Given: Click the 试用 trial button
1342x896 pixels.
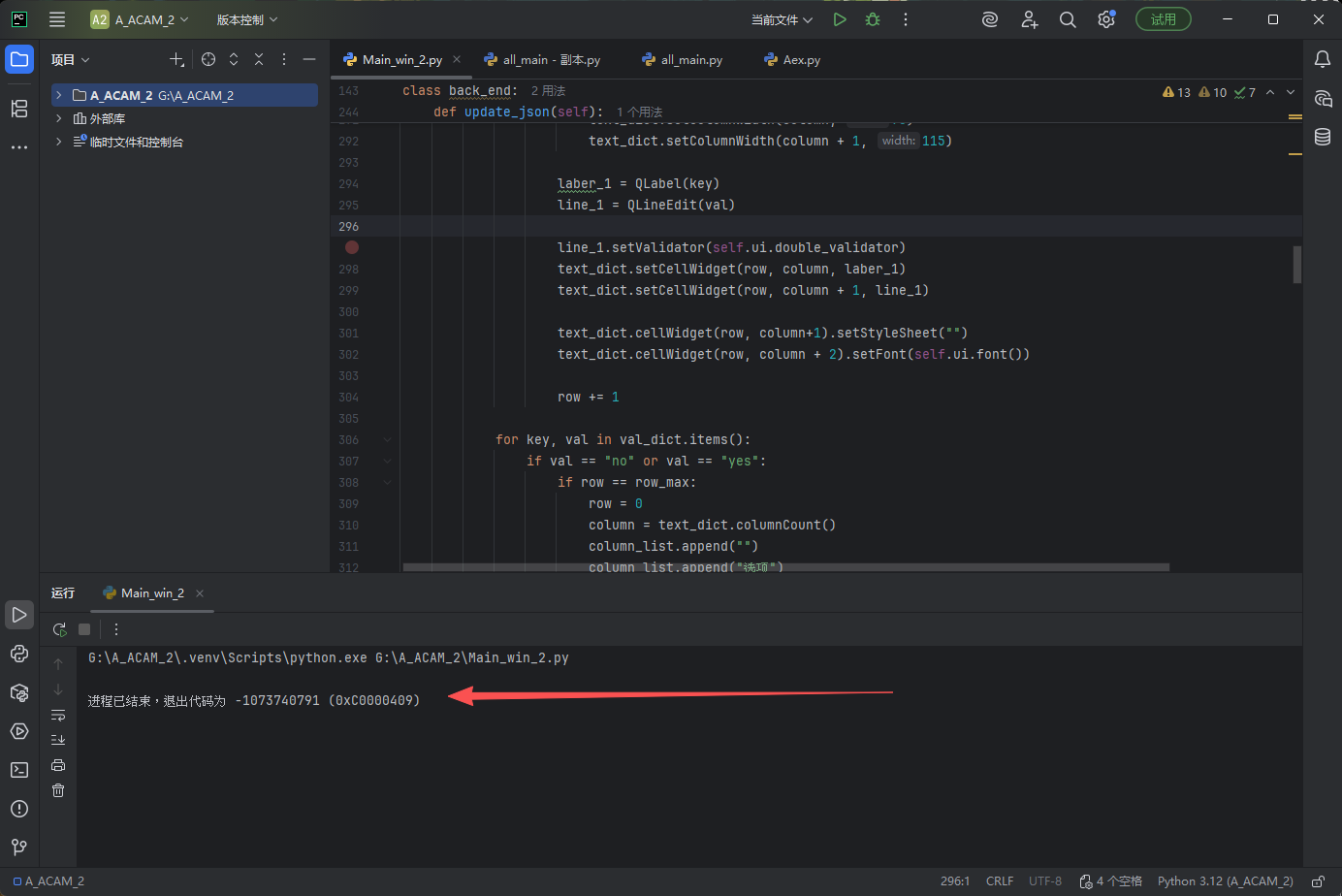Looking at the screenshot, I should coord(1163,18).
